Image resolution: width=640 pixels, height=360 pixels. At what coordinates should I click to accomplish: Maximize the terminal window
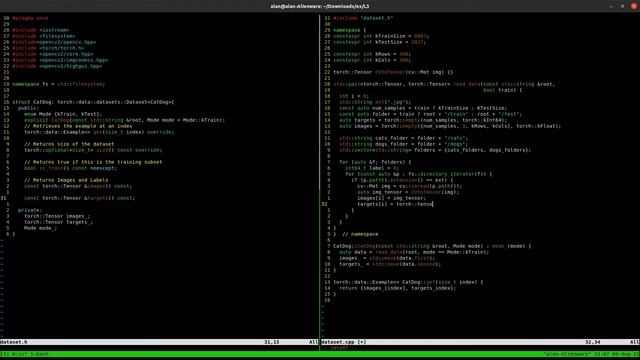[x=622, y=6]
